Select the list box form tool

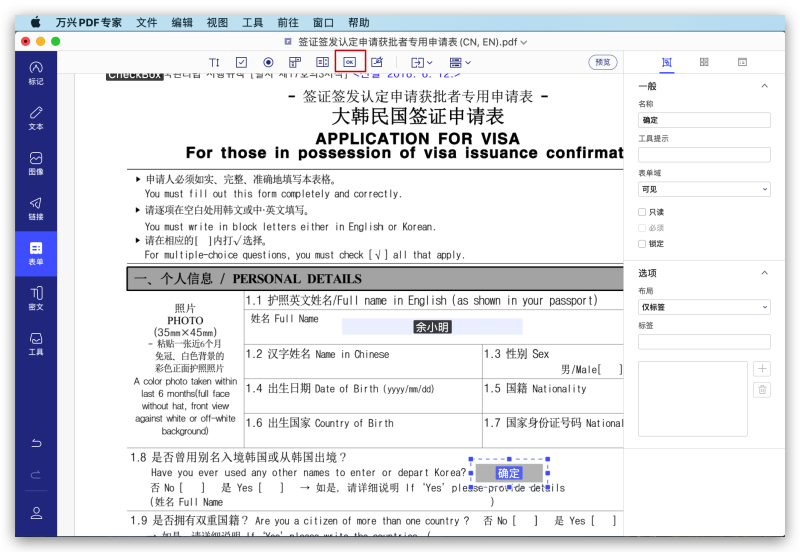tap(322, 62)
